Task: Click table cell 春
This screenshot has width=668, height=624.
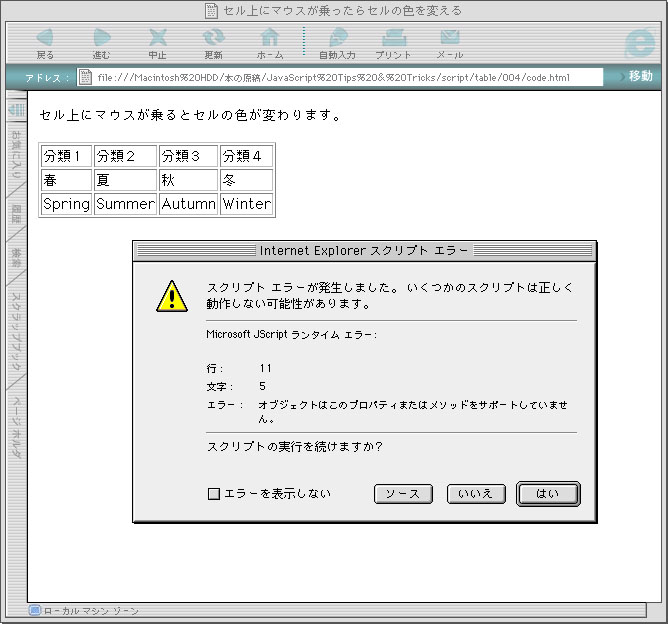Action: 66,180
